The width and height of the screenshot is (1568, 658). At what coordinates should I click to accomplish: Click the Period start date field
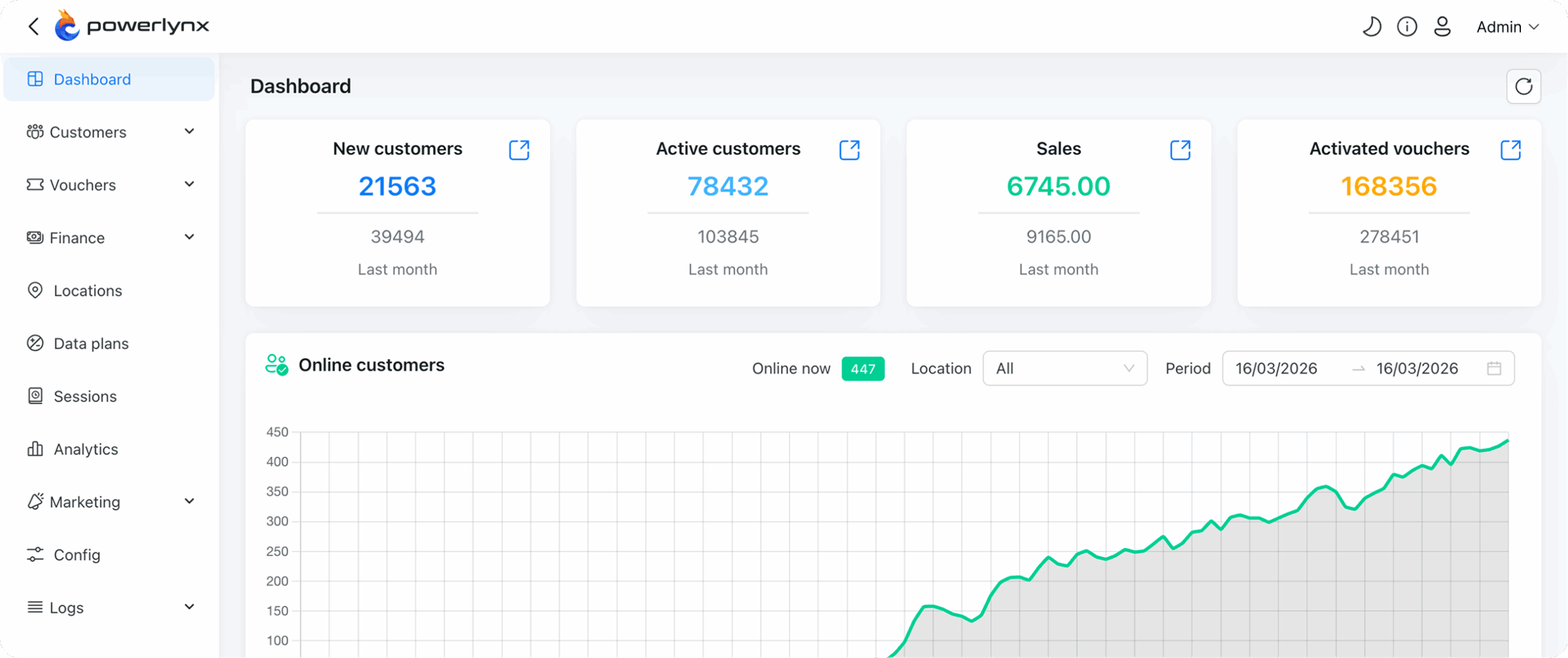(1276, 368)
